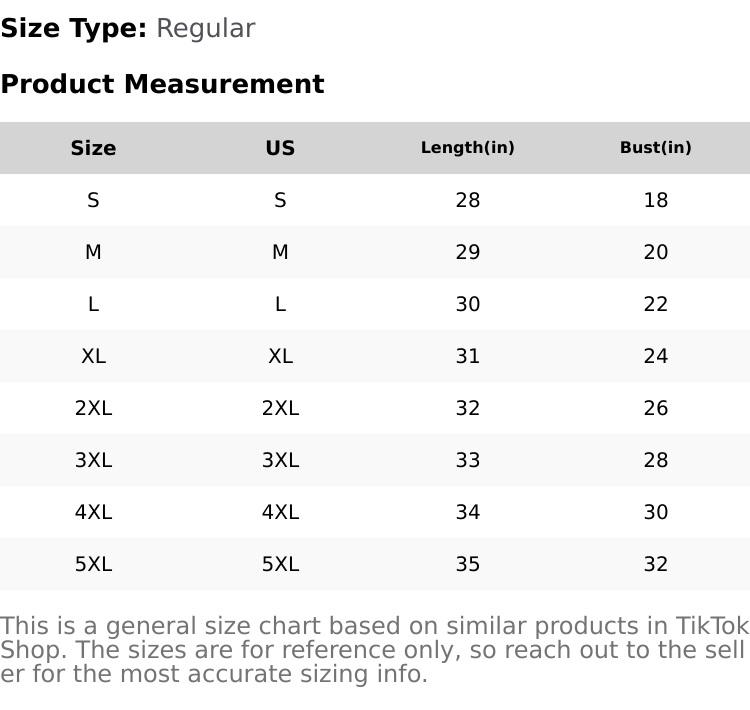Click the bust value 24 for XL
The height and width of the screenshot is (710, 750).
click(655, 356)
